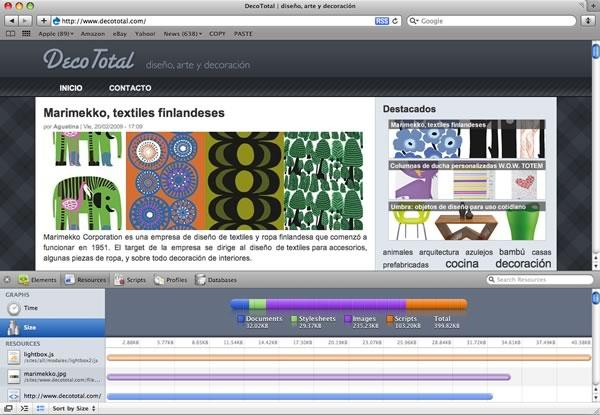Select the lightbox.js resource
600x415 pixels.
click(x=52, y=357)
